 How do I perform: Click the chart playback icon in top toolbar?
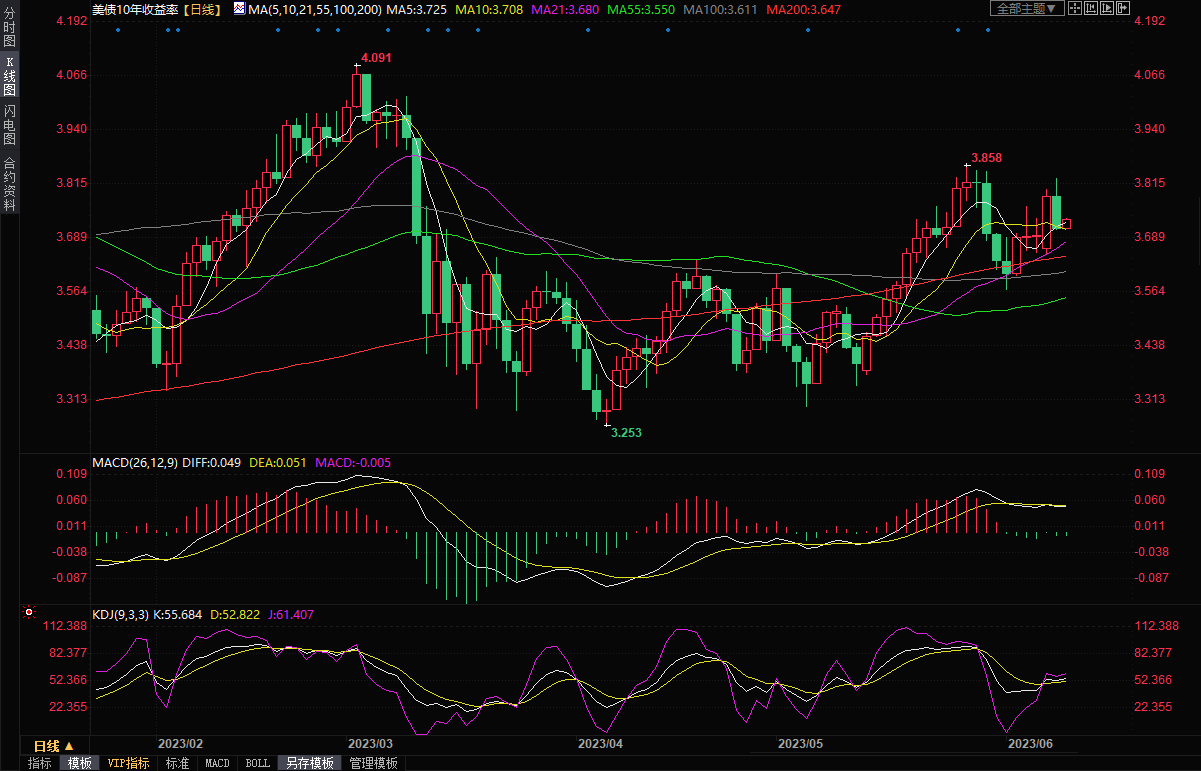(x=1106, y=8)
